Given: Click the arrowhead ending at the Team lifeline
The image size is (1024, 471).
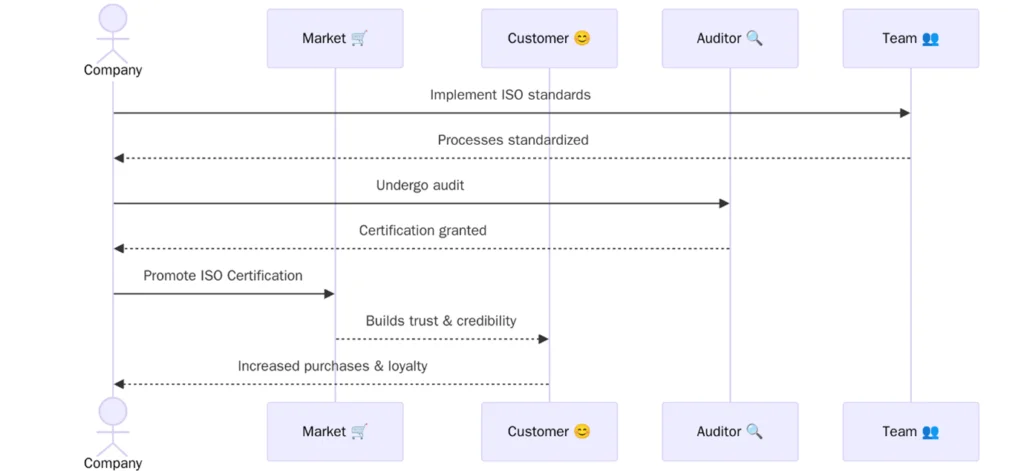Looking at the screenshot, I should point(904,113).
